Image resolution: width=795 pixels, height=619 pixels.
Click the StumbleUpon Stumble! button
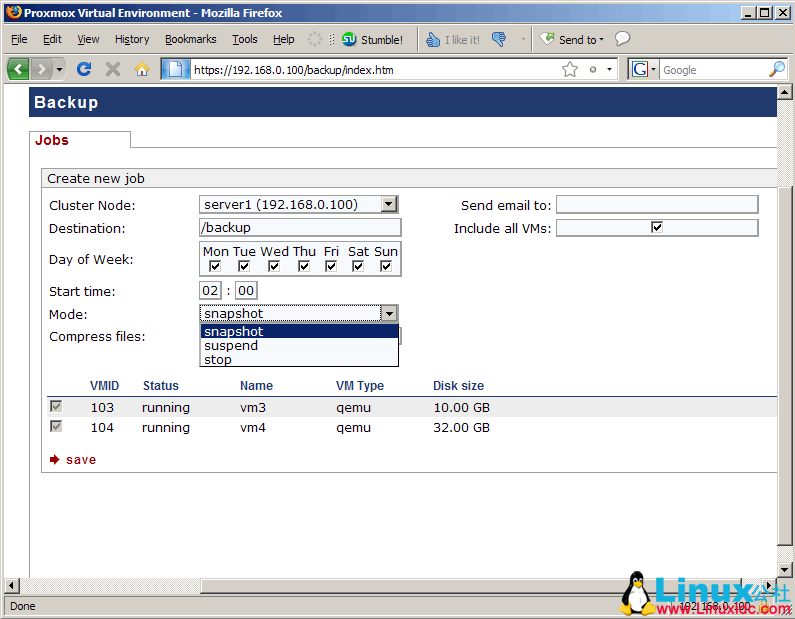(372, 40)
